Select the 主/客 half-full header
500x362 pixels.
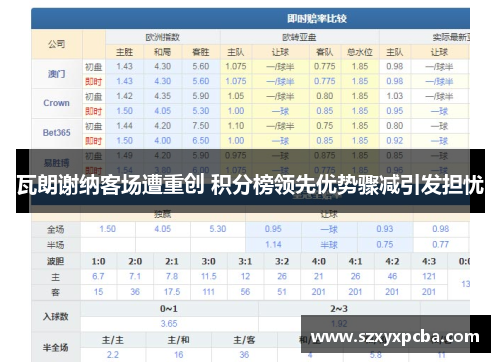(x=244, y=340)
